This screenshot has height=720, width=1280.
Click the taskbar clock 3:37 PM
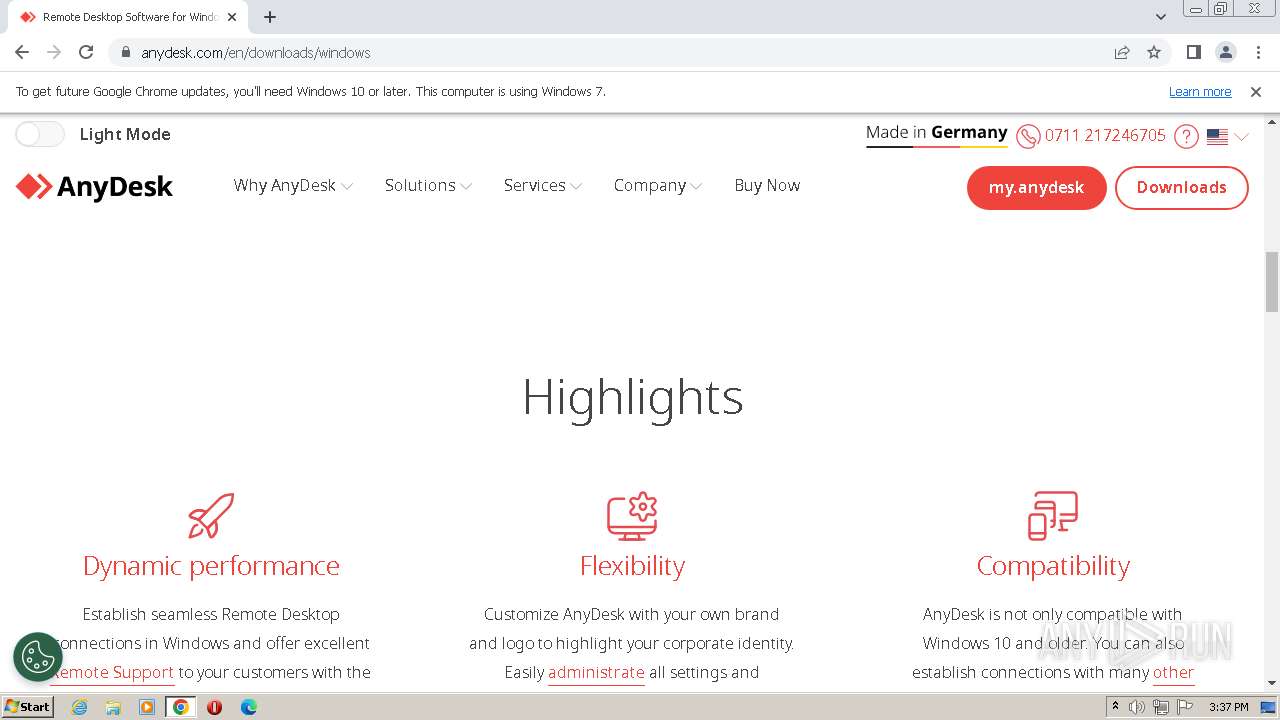click(1228, 707)
